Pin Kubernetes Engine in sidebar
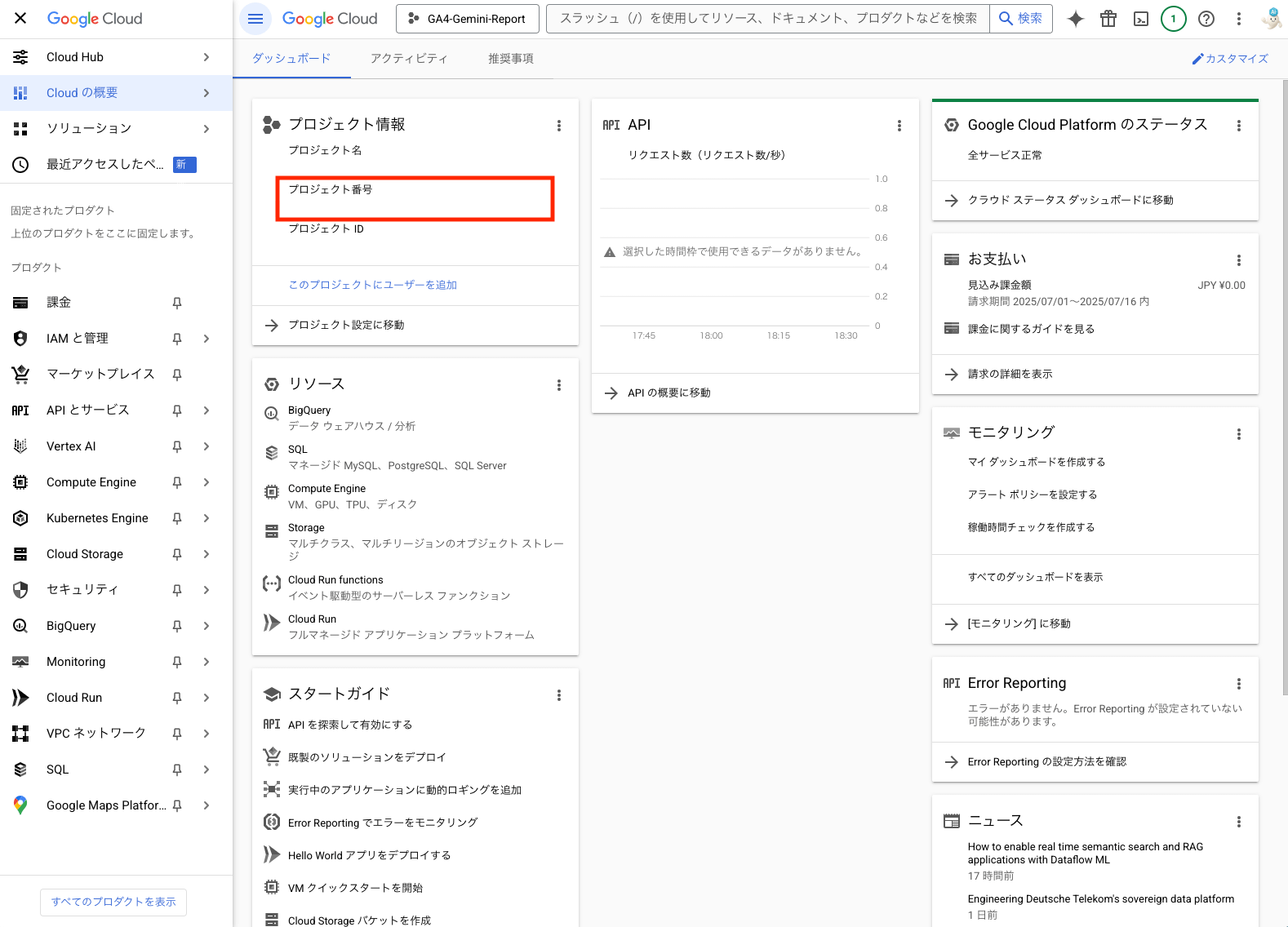This screenshot has height=927, width=1288. click(177, 518)
